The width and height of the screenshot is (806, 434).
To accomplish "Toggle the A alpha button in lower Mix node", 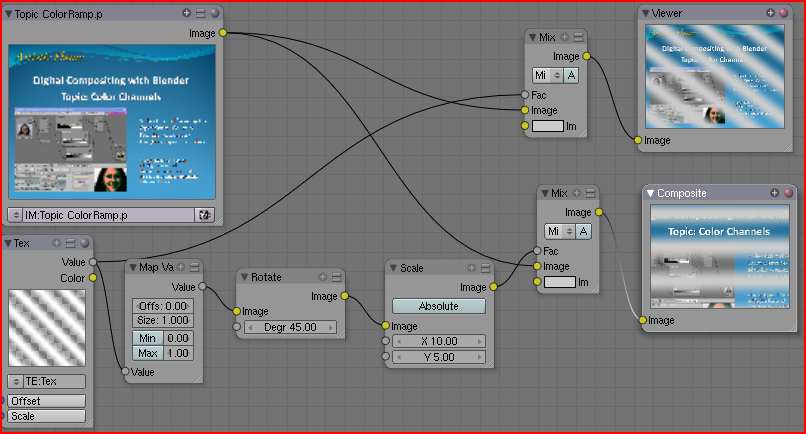I will coord(583,231).
